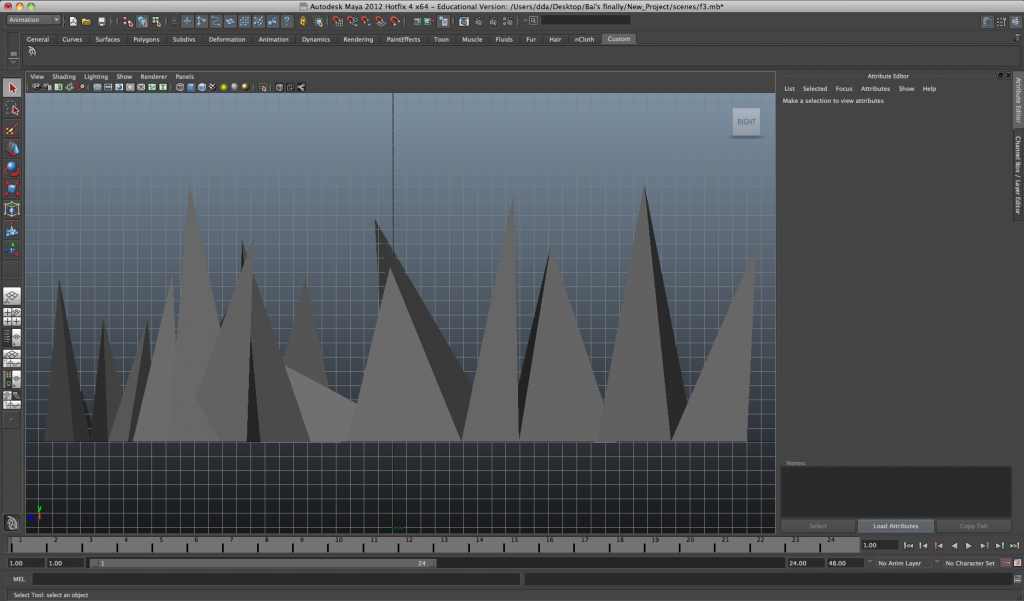Open the No Anim Layer dropdown
This screenshot has height=601, width=1024.
pyautogui.click(x=902, y=563)
